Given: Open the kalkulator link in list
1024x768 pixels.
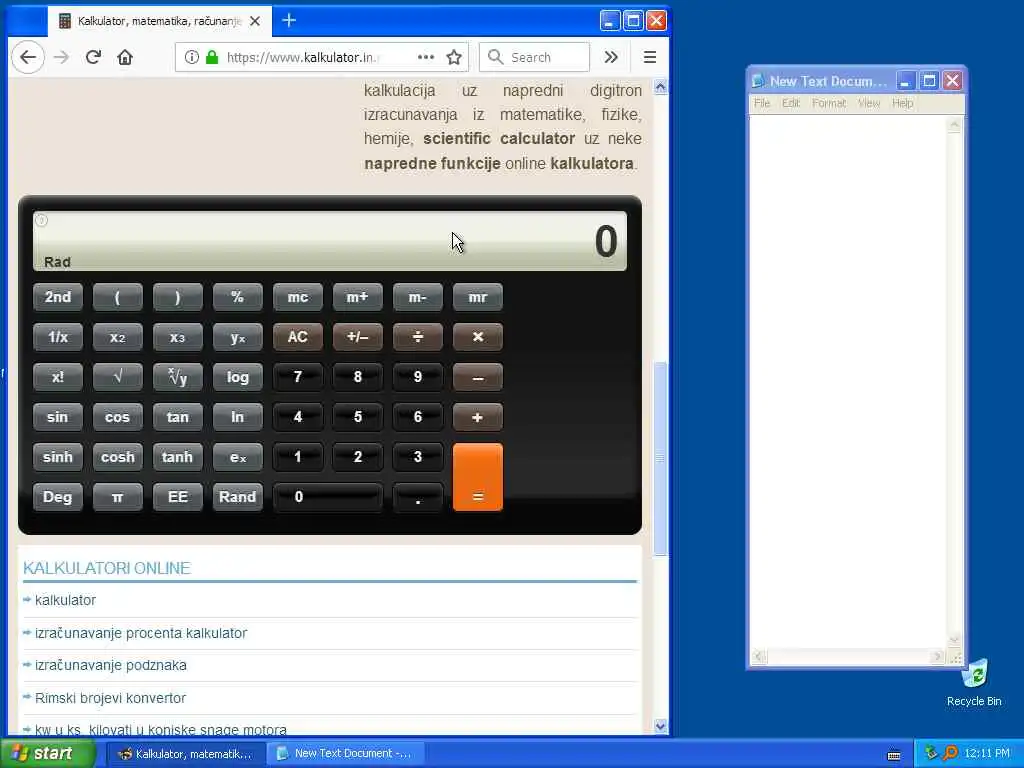Looking at the screenshot, I should pos(65,600).
